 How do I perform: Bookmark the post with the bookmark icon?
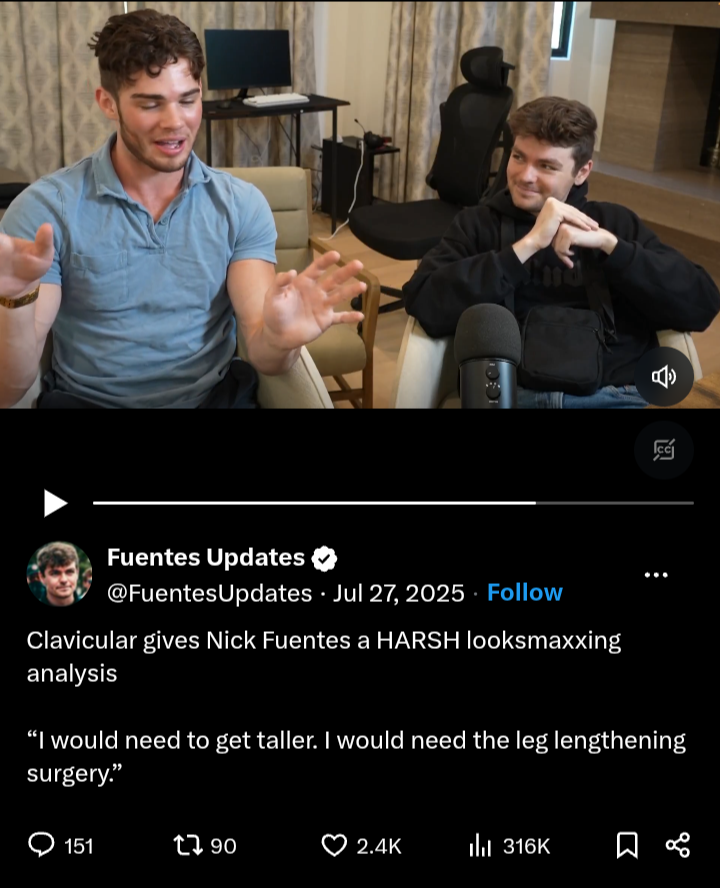[x=627, y=846]
